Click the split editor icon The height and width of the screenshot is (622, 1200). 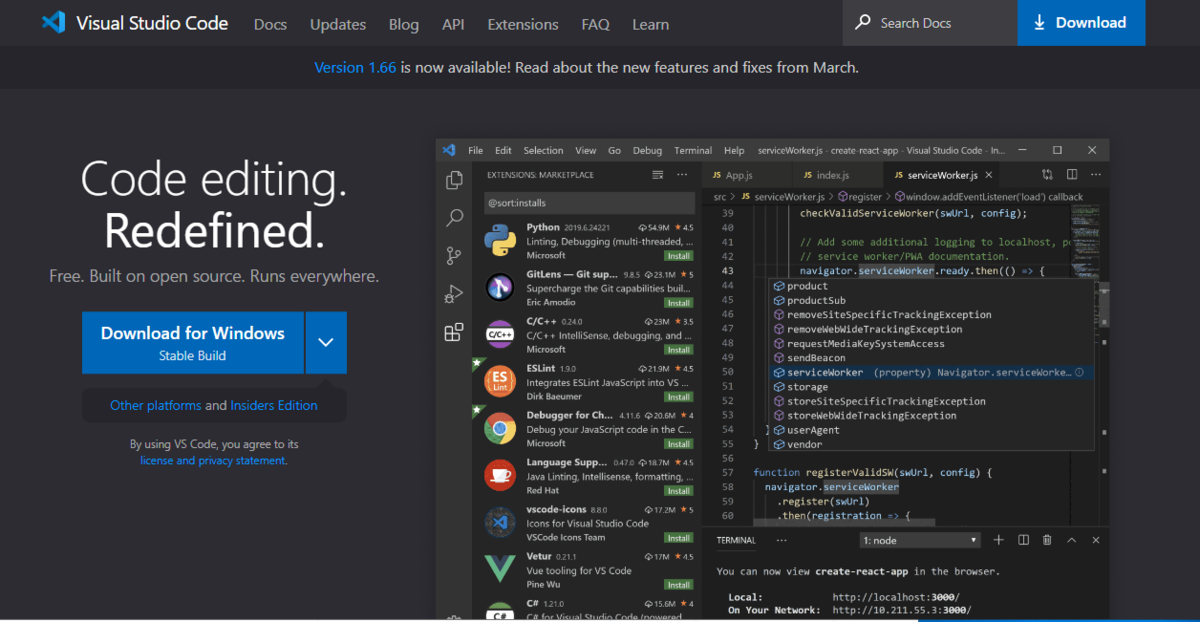coord(1071,175)
